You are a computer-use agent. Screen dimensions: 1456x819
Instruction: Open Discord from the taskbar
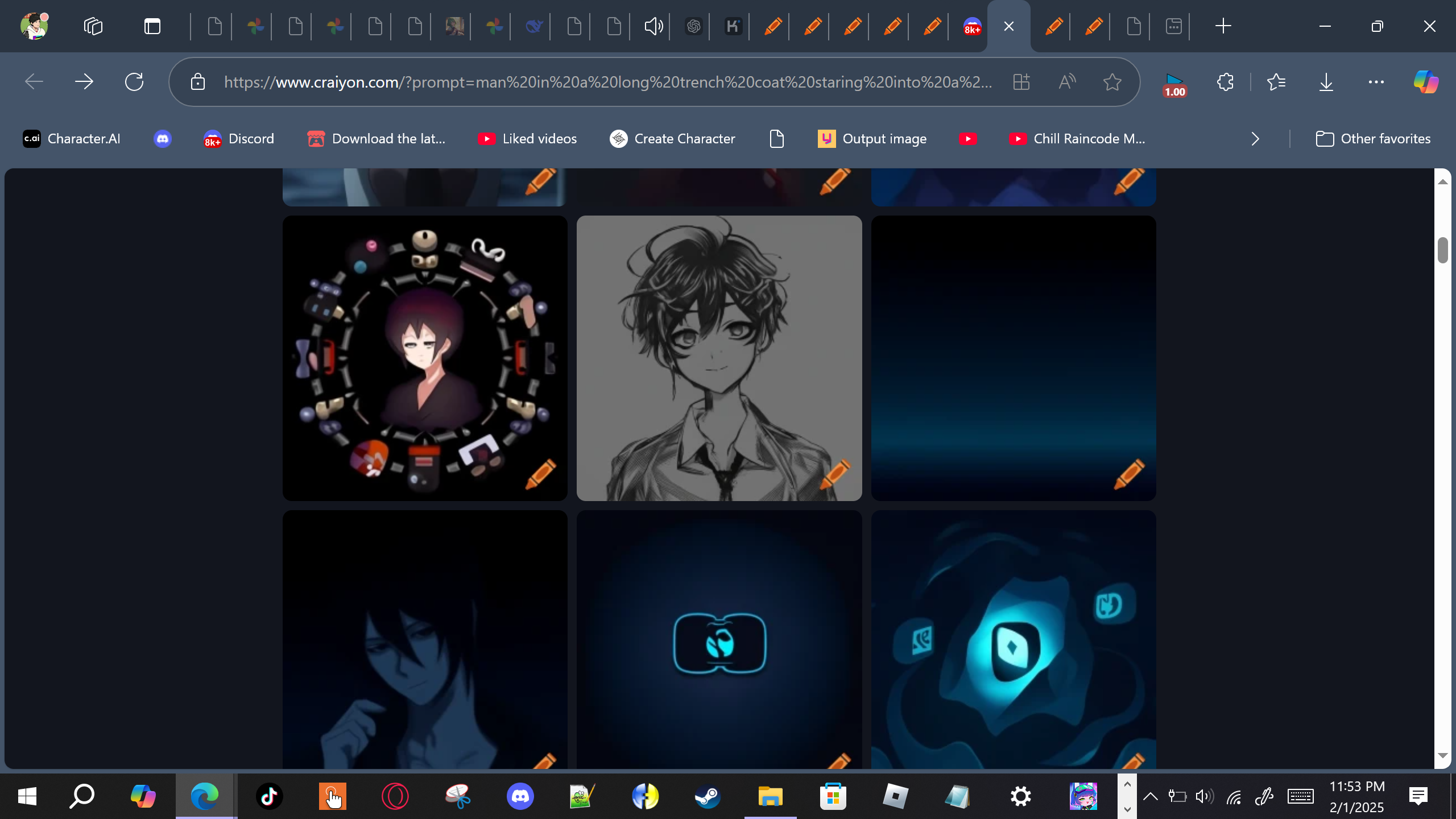[520, 796]
